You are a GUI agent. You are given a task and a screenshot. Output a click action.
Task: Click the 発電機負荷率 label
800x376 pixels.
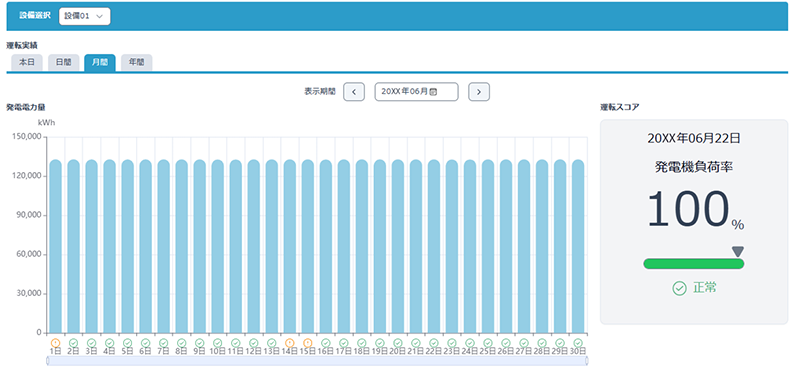(694, 166)
